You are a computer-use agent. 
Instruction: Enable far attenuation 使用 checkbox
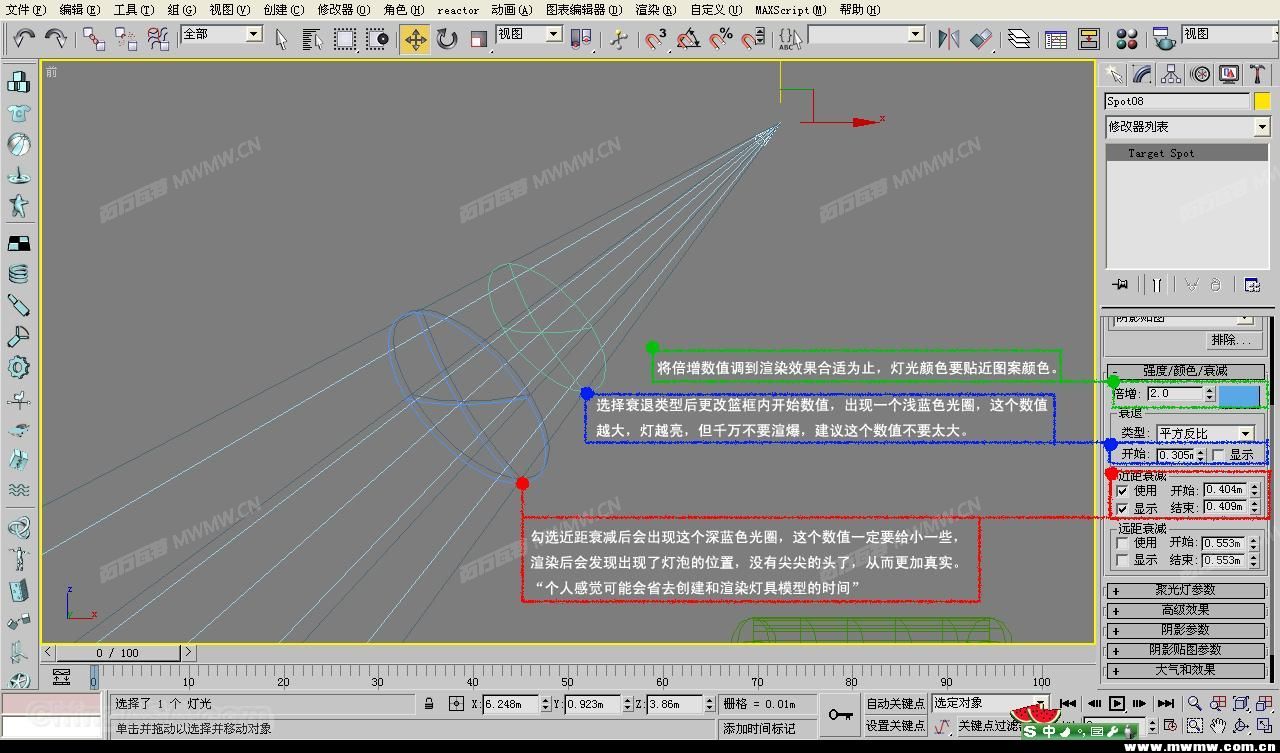[x=1122, y=543]
